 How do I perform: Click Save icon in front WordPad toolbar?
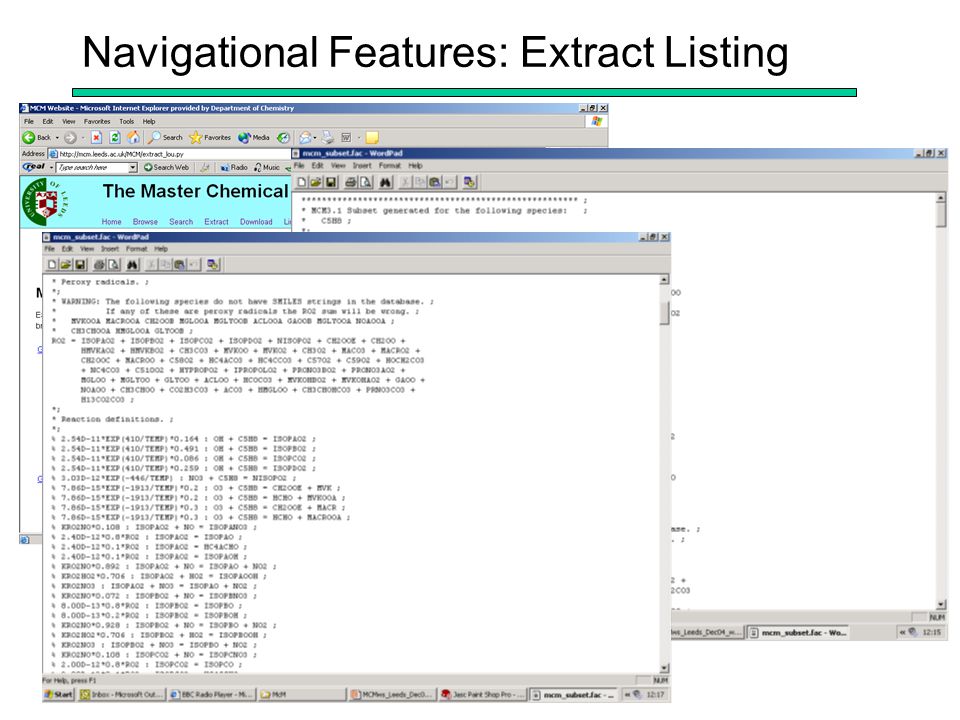click(x=80, y=264)
